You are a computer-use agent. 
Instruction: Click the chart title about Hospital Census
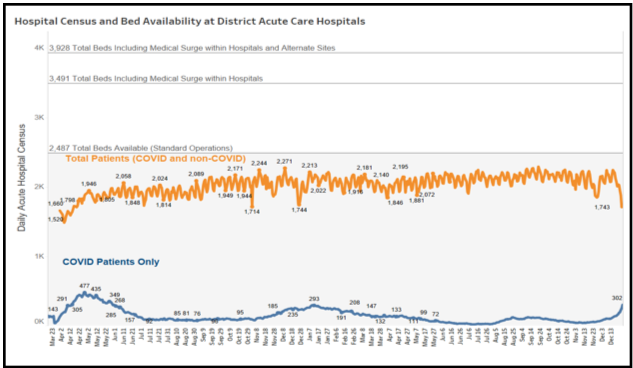[190, 21]
